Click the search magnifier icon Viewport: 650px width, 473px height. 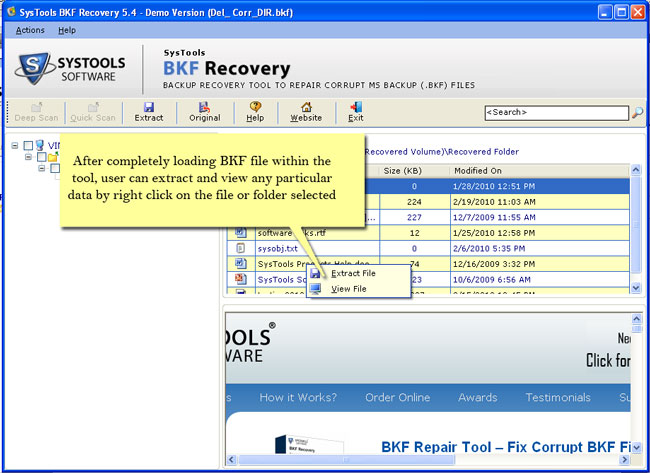pos(637,113)
